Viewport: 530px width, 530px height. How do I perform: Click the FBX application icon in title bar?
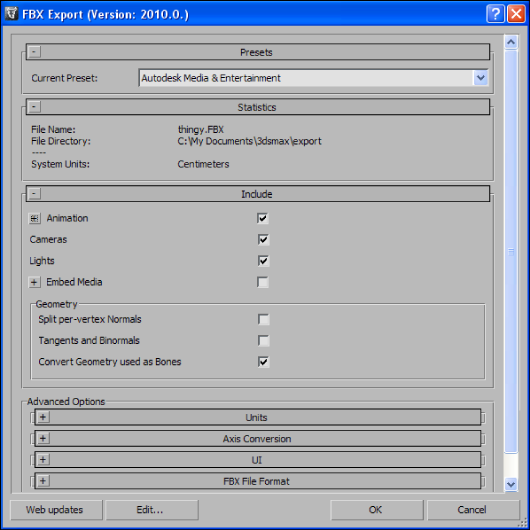point(11,14)
